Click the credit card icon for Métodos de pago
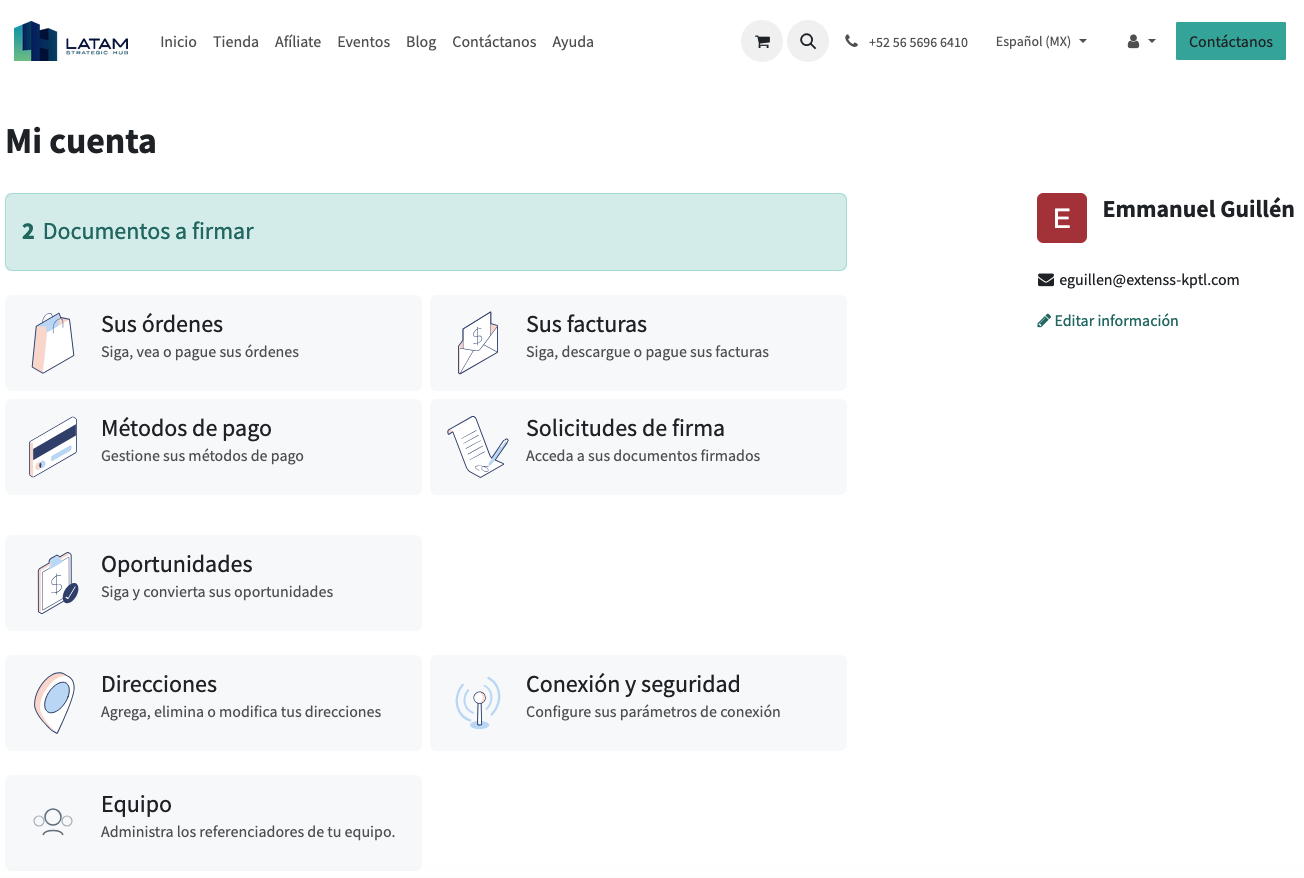1304x878 pixels. pyautogui.click(x=53, y=447)
